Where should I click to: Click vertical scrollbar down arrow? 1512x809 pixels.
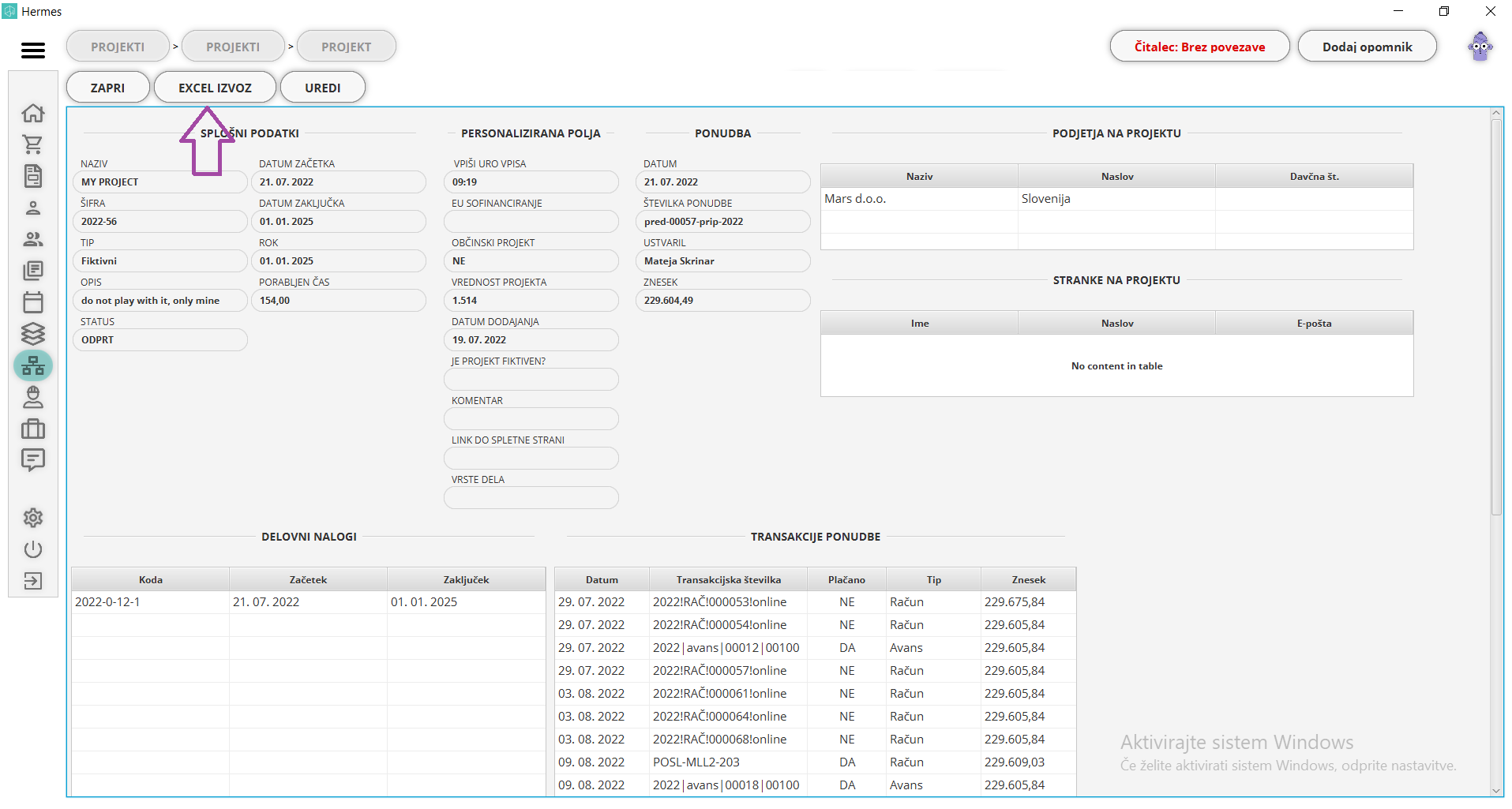coord(1495,791)
